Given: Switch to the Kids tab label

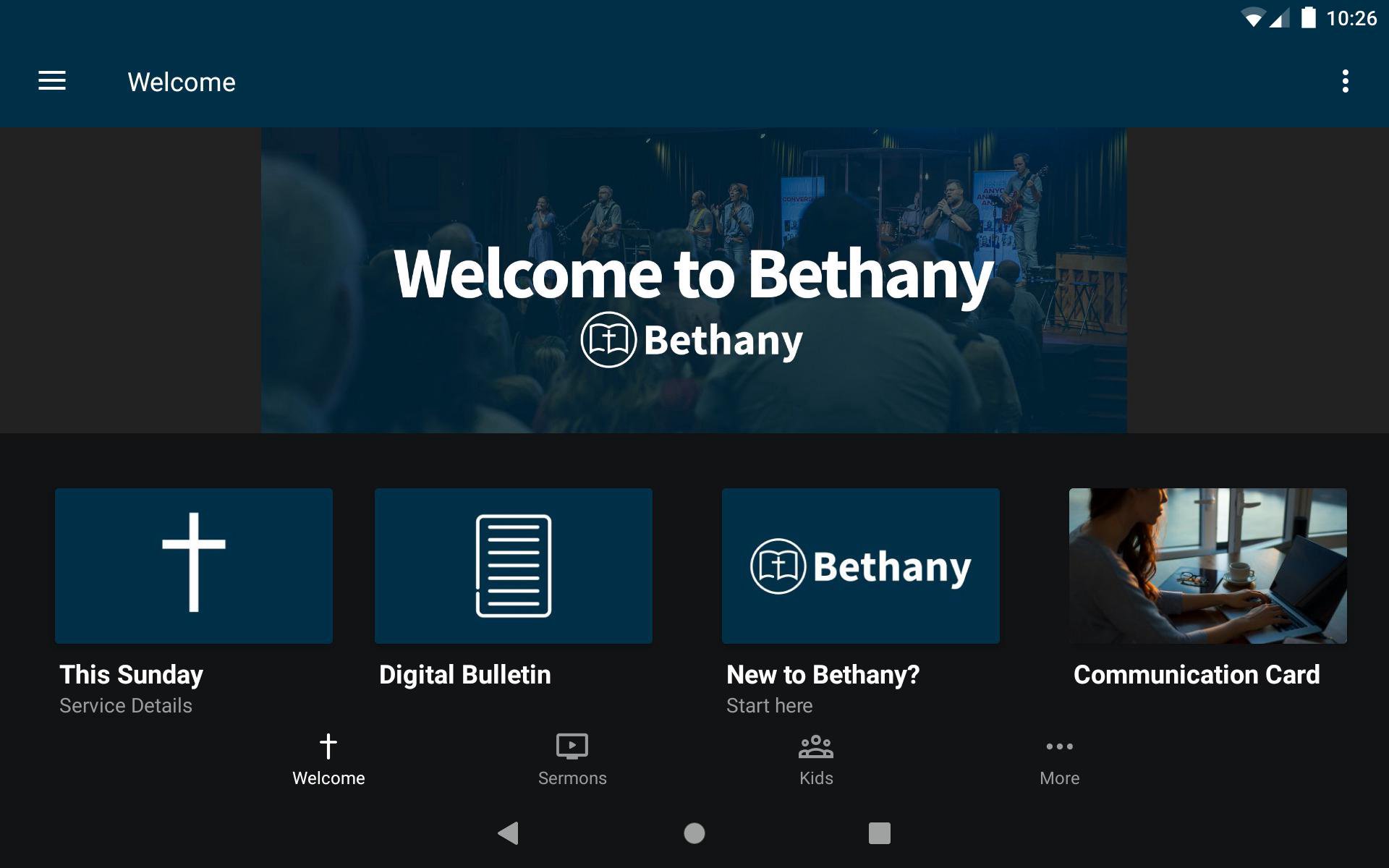Looking at the screenshot, I should (x=816, y=778).
